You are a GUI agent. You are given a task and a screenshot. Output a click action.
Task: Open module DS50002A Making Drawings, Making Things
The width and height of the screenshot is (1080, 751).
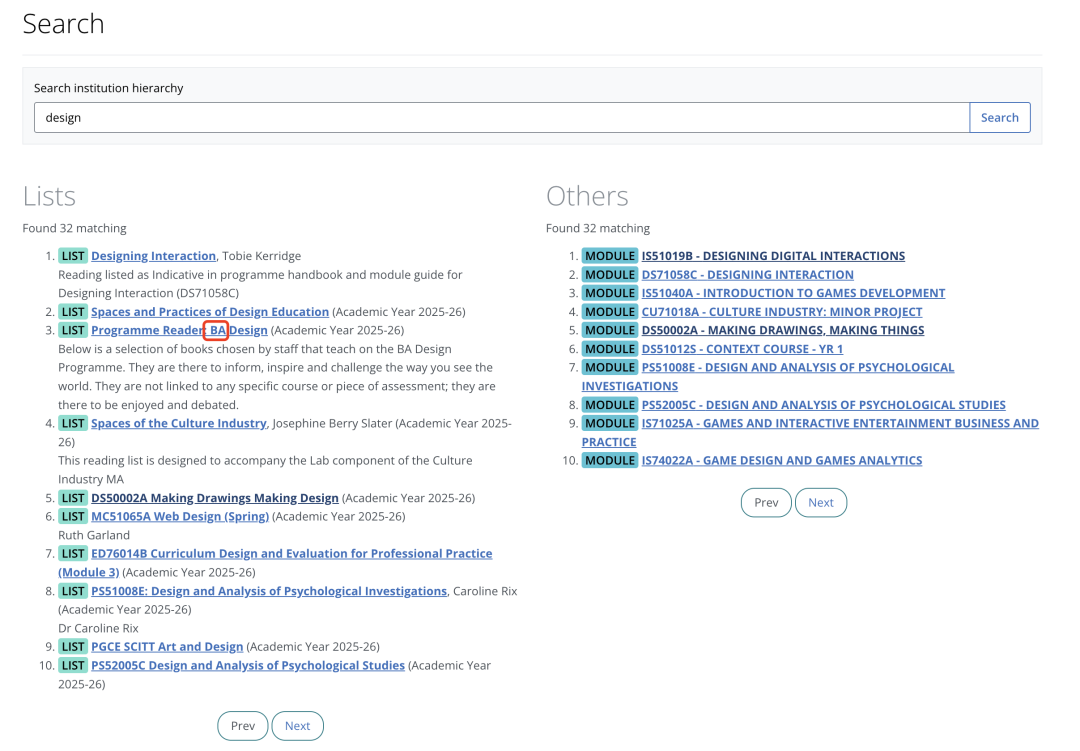click(783, 330)
